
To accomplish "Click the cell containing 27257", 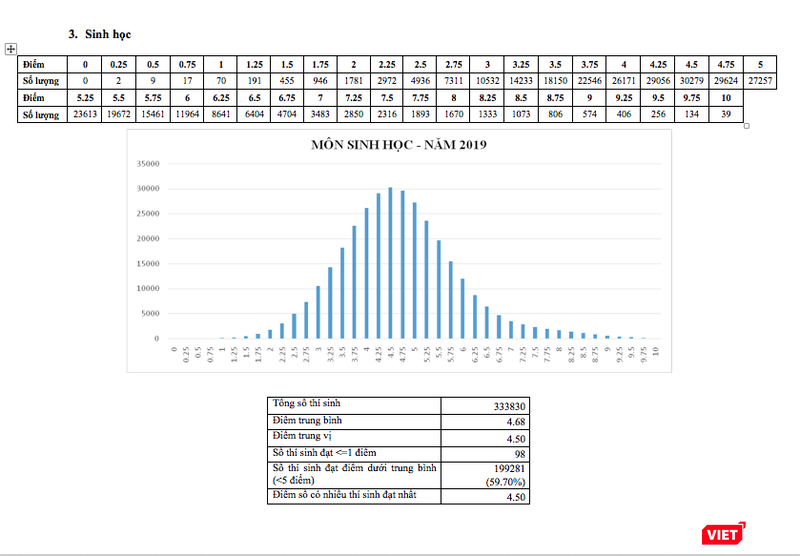I will (x=759, y=80).
